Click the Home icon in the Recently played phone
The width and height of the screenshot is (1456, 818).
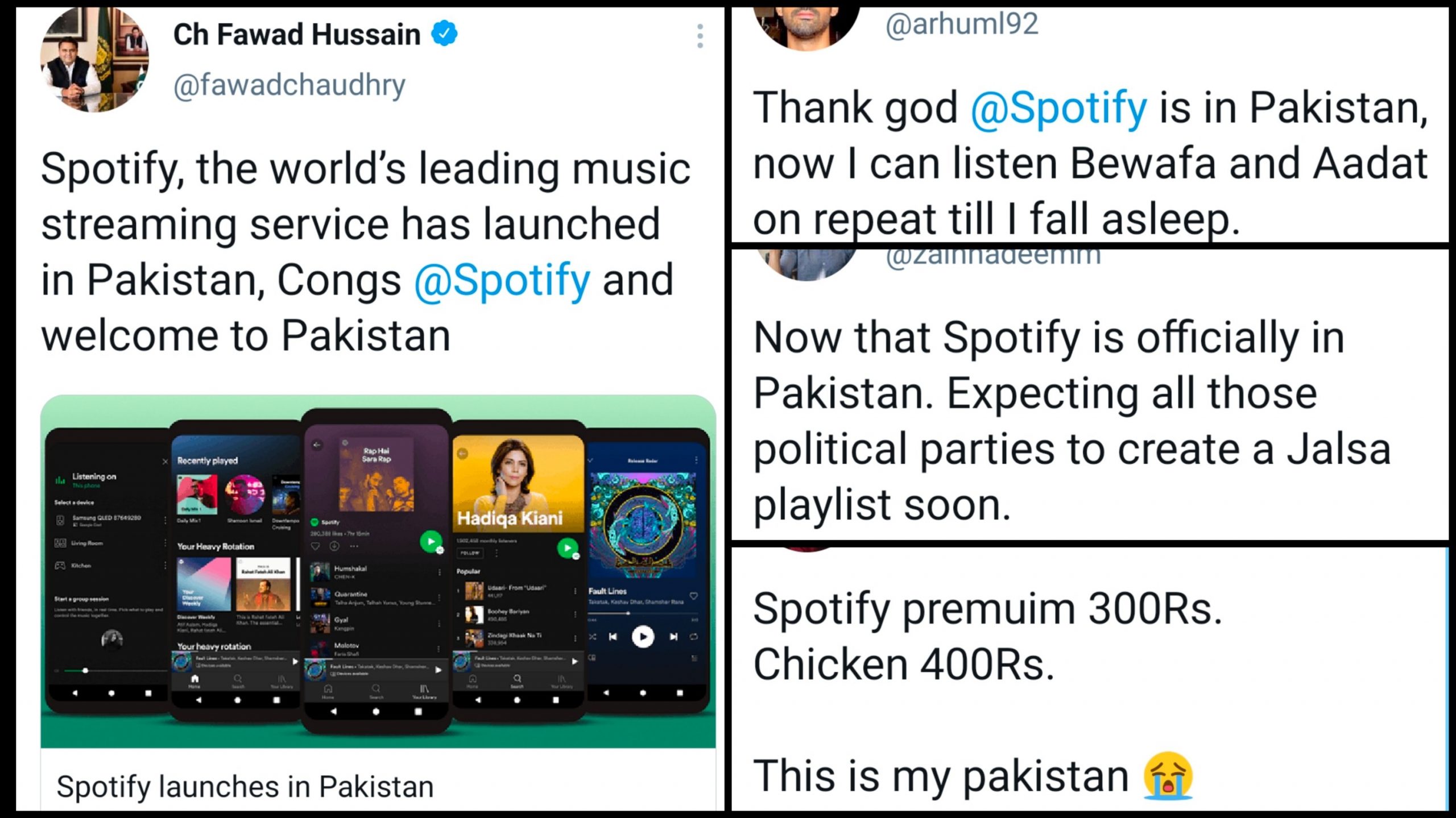point(195,680)
